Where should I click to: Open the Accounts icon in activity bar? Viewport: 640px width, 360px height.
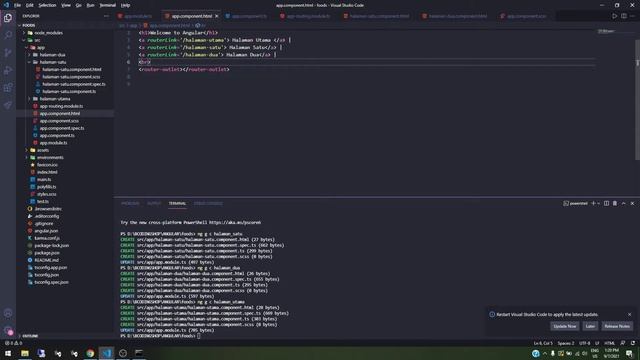click(8, 313)
